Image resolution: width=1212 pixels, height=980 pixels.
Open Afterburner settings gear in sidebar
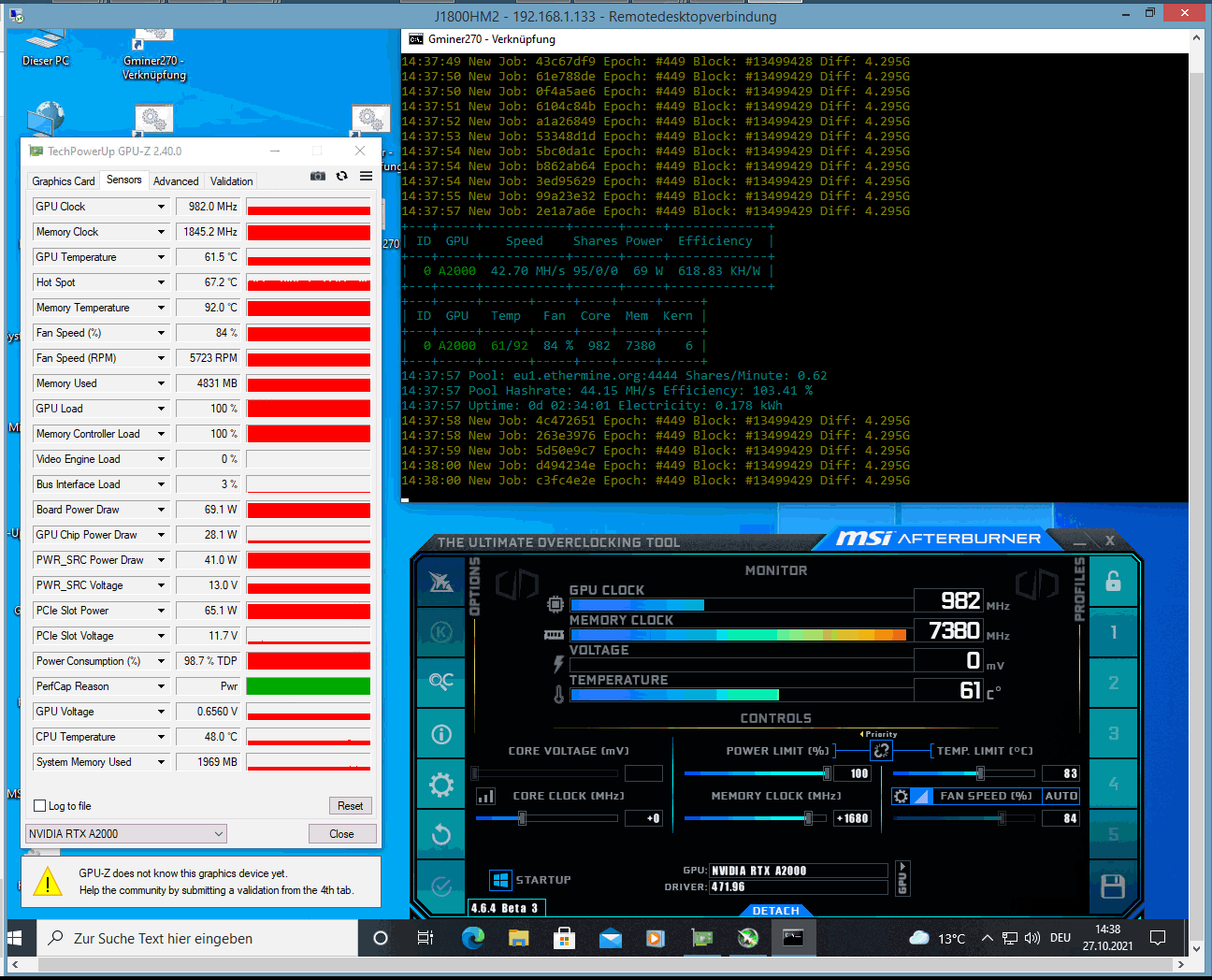coord(441,785)
